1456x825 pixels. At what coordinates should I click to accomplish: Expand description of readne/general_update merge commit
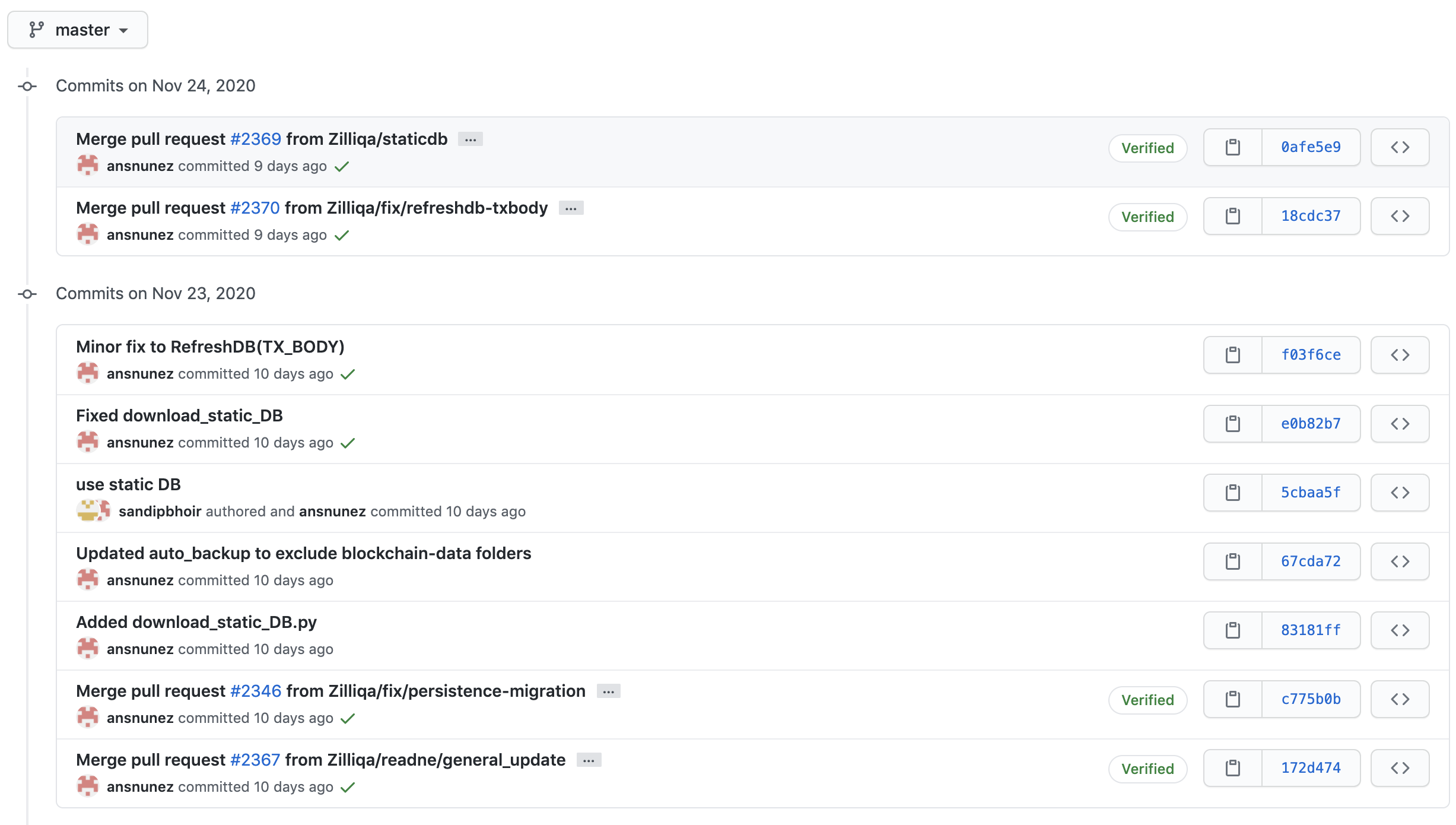click(x=589, y=760)
